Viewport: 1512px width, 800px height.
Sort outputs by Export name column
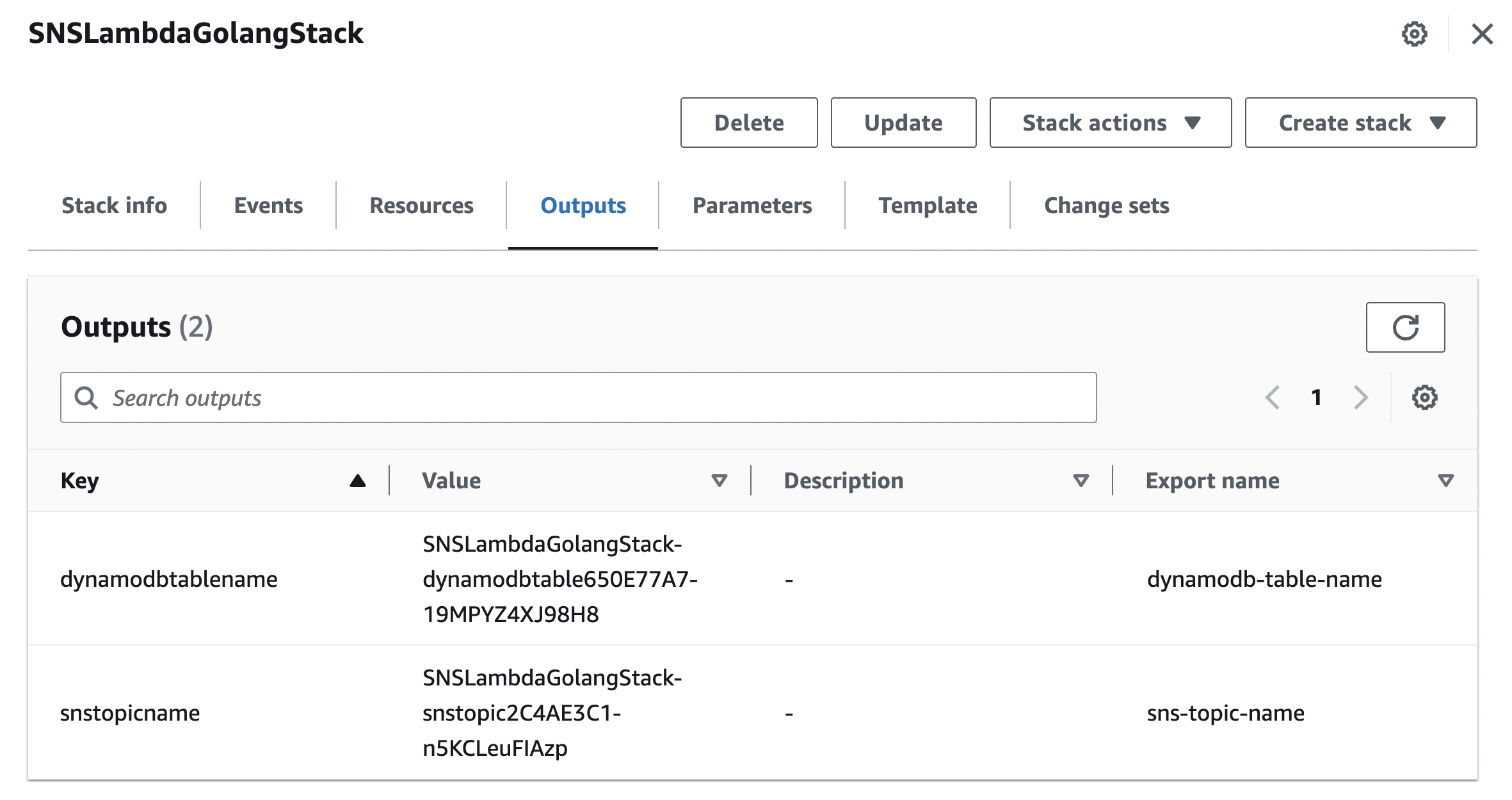(1445, 481)
